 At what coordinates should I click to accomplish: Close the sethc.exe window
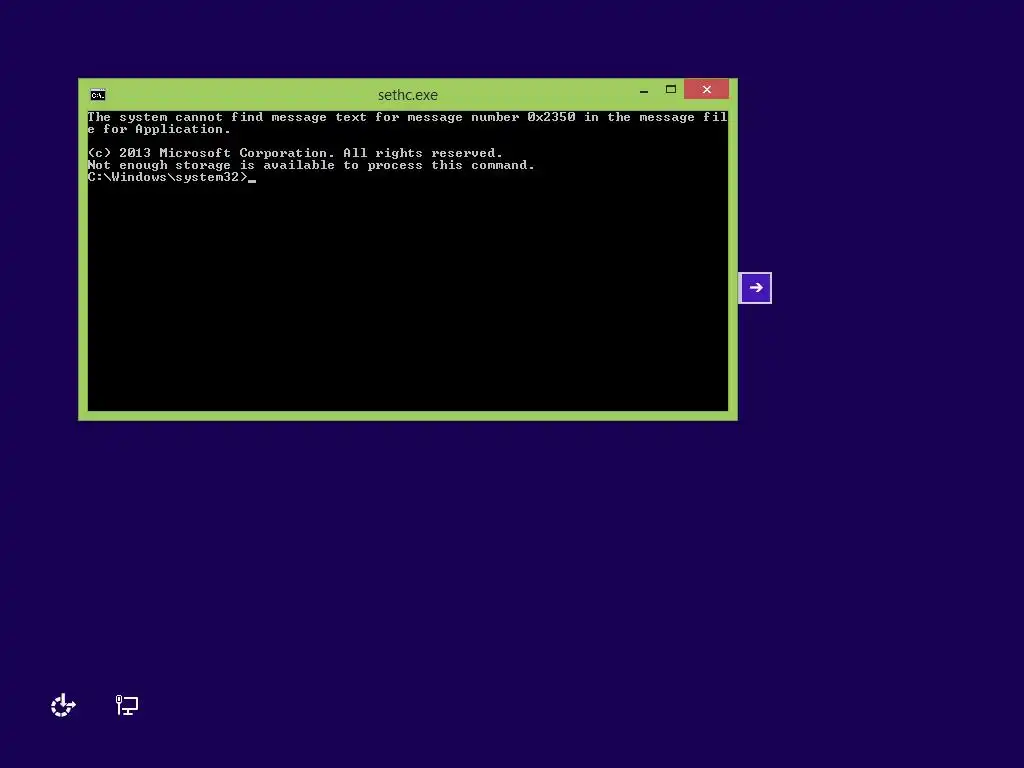click(707, 89)
